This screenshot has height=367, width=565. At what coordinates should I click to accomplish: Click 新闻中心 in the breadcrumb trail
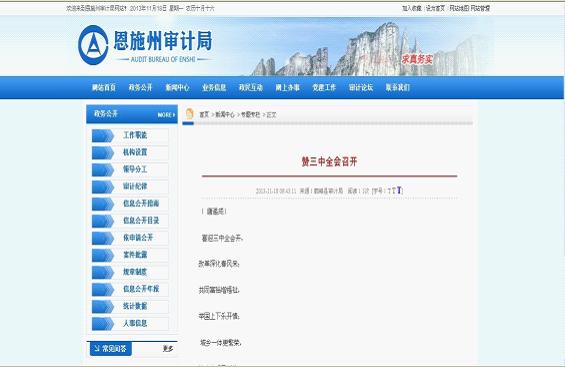pyautogui.click(x=225, y=115)
